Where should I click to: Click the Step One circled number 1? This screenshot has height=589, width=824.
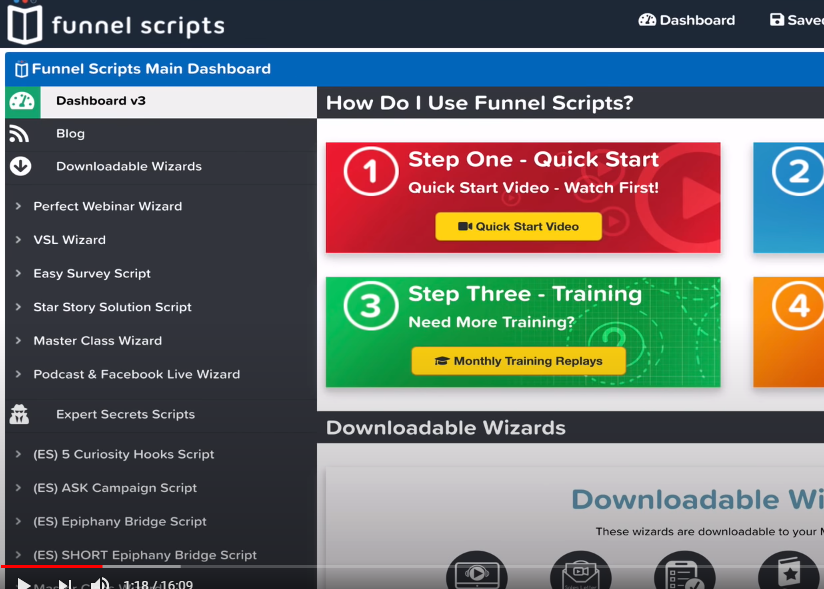point(370,171)
